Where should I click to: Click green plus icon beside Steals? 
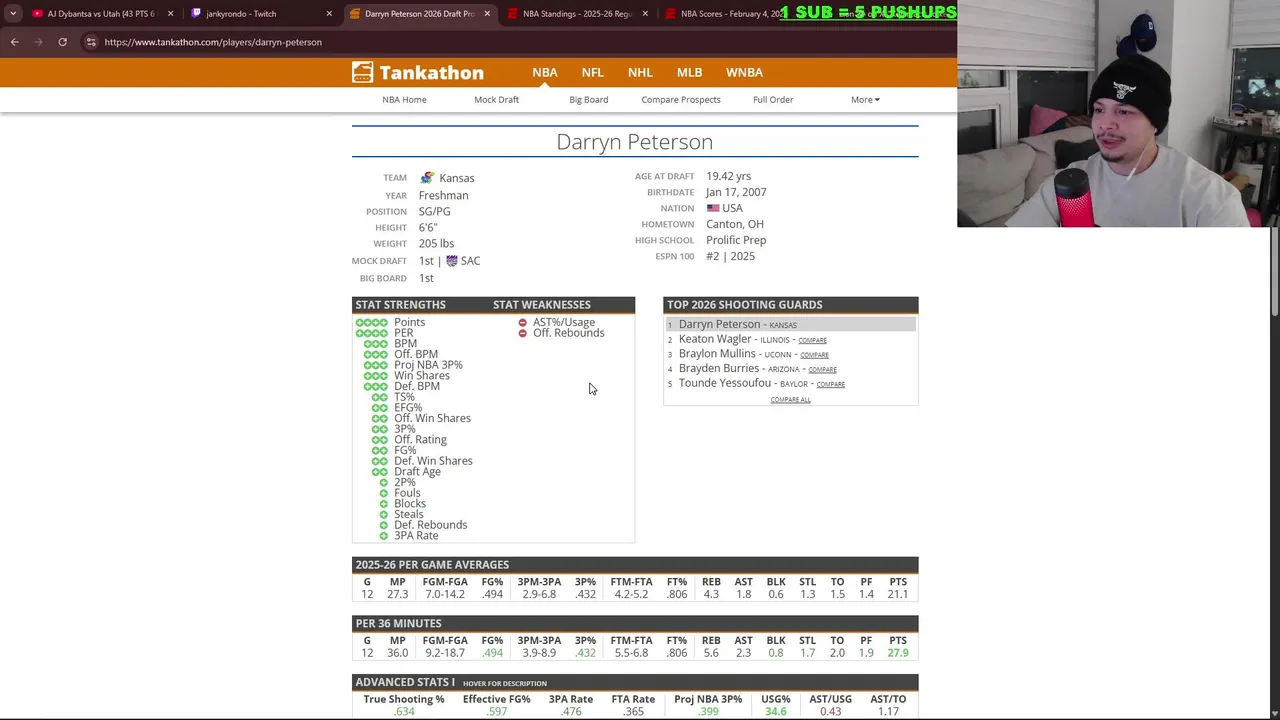coord(383,514)
